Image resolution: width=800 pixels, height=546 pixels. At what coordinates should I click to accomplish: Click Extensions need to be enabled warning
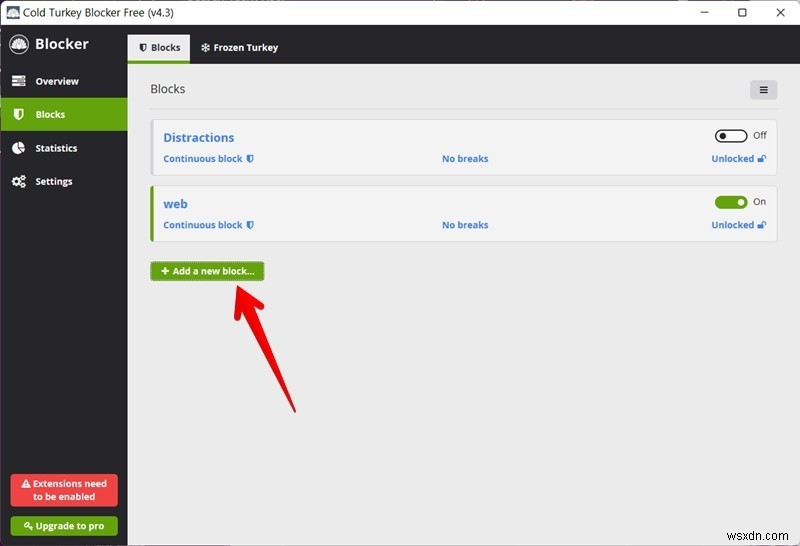click(64, 490)
